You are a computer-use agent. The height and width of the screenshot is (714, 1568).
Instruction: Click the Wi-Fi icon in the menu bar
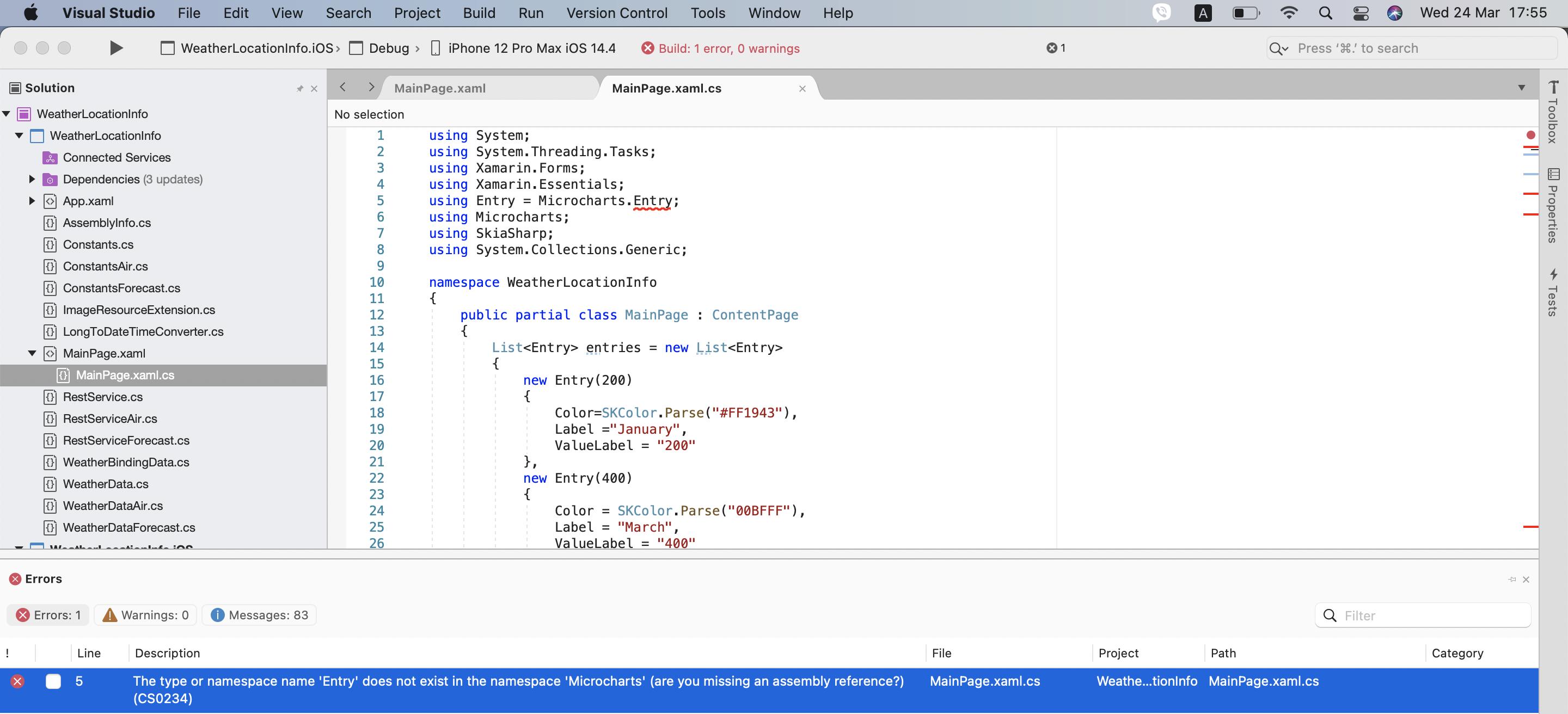pyautogui.click(x=1290, y=13)
